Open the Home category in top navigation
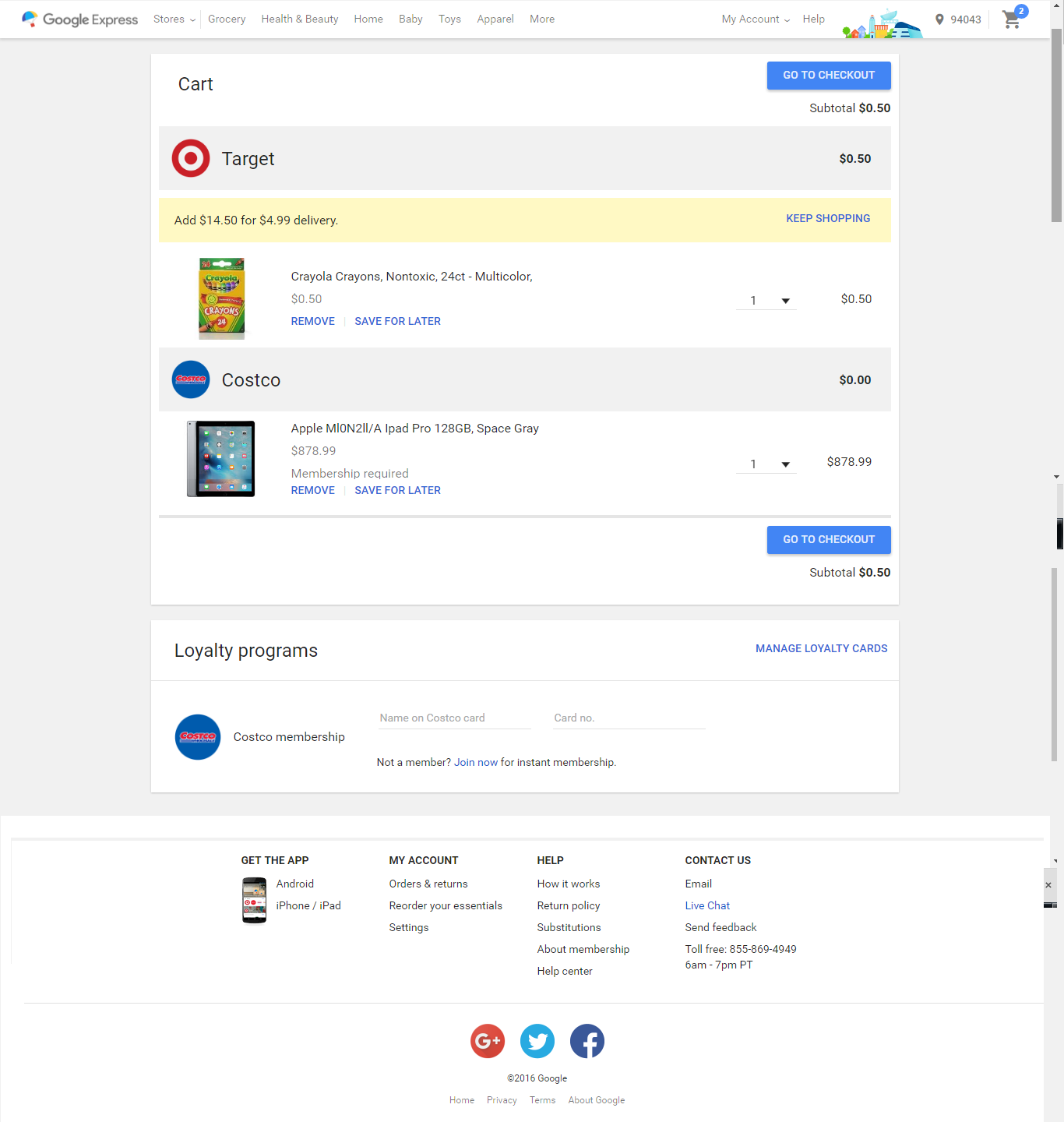Image resolution: width=1064 pixels, height=1122 pixels. click(368, 19)
